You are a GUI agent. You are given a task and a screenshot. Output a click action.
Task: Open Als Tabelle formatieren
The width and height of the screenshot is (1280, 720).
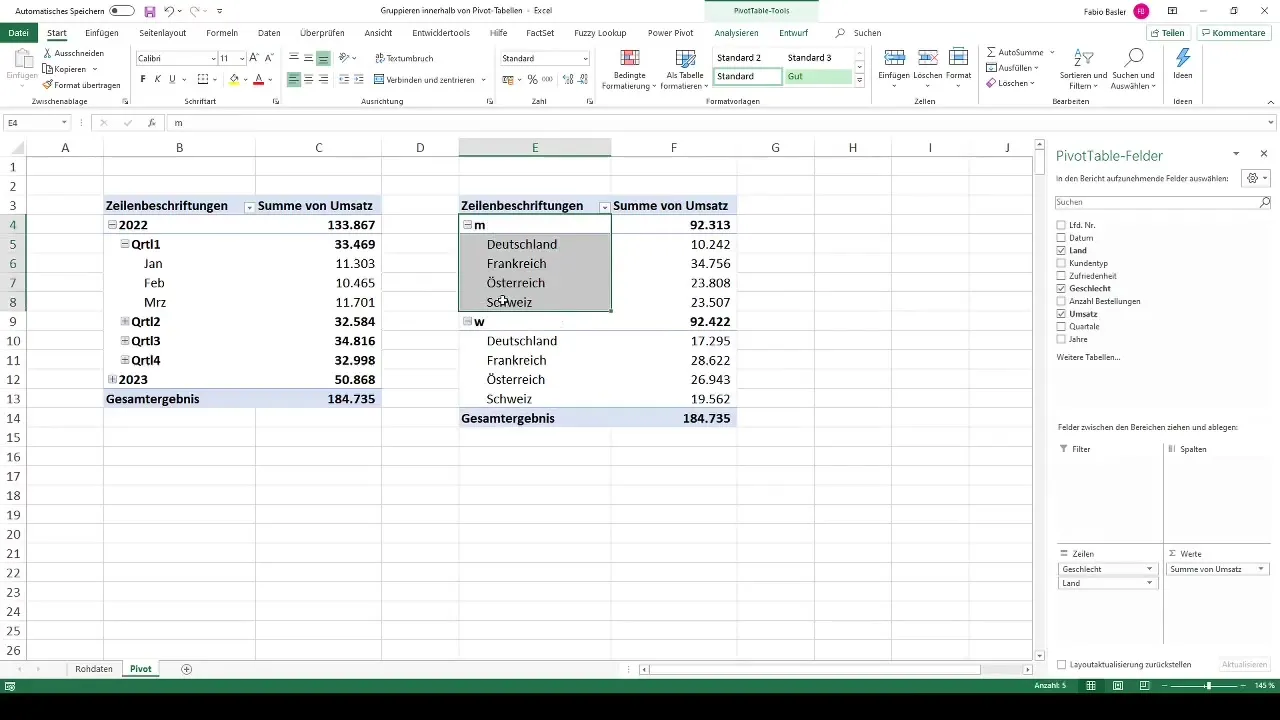pyautogui.click(x=685, y=69)
